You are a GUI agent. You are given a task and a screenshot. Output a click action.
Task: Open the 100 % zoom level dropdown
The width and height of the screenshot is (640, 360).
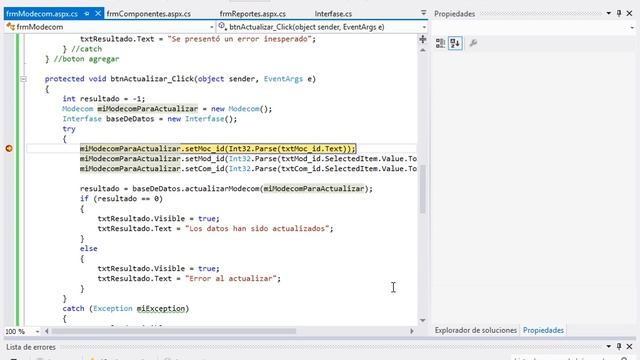(x=37, y=331)
